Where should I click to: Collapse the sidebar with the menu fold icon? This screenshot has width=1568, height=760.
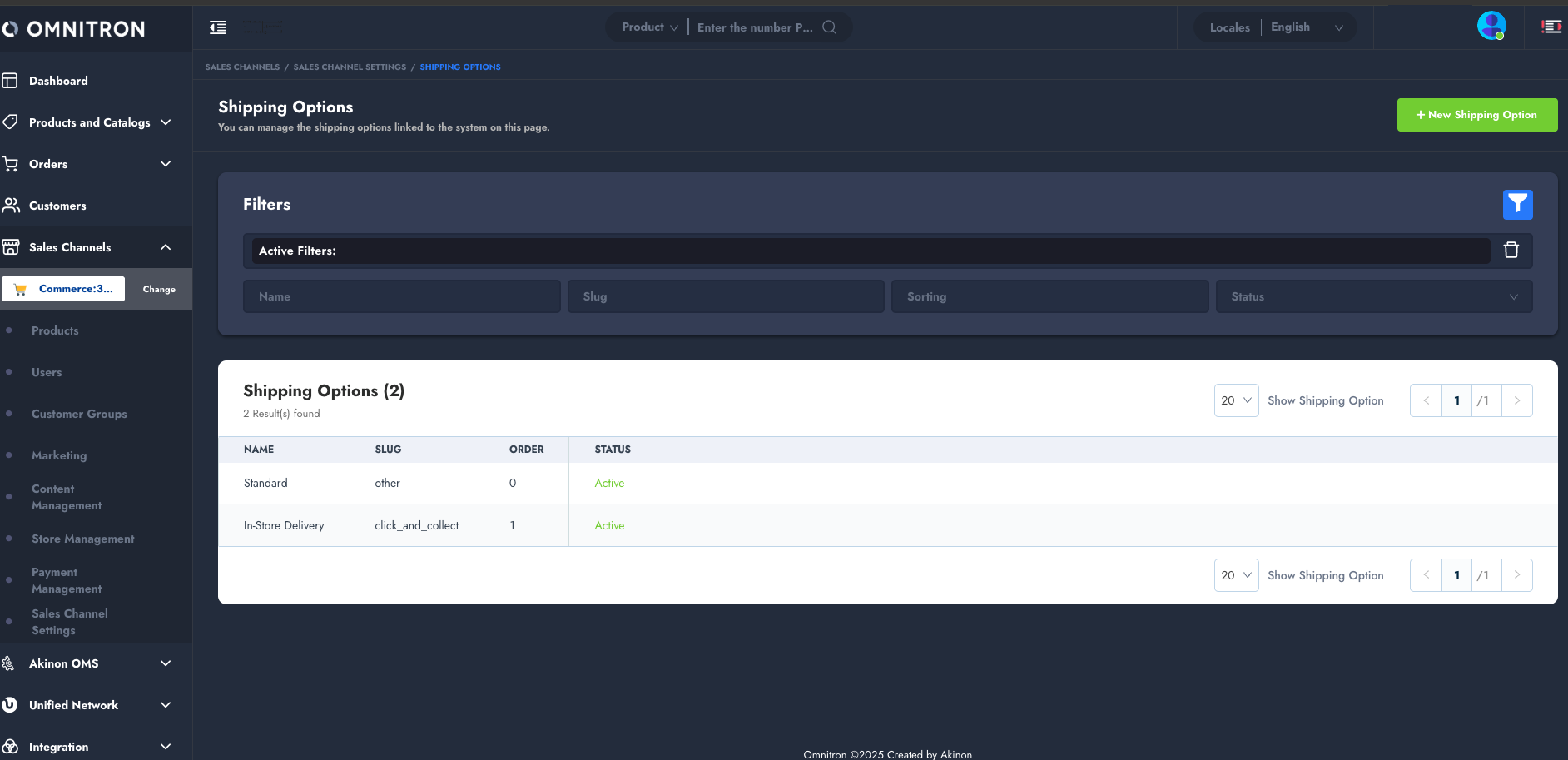pyautogui.click(x=218, y=27)
